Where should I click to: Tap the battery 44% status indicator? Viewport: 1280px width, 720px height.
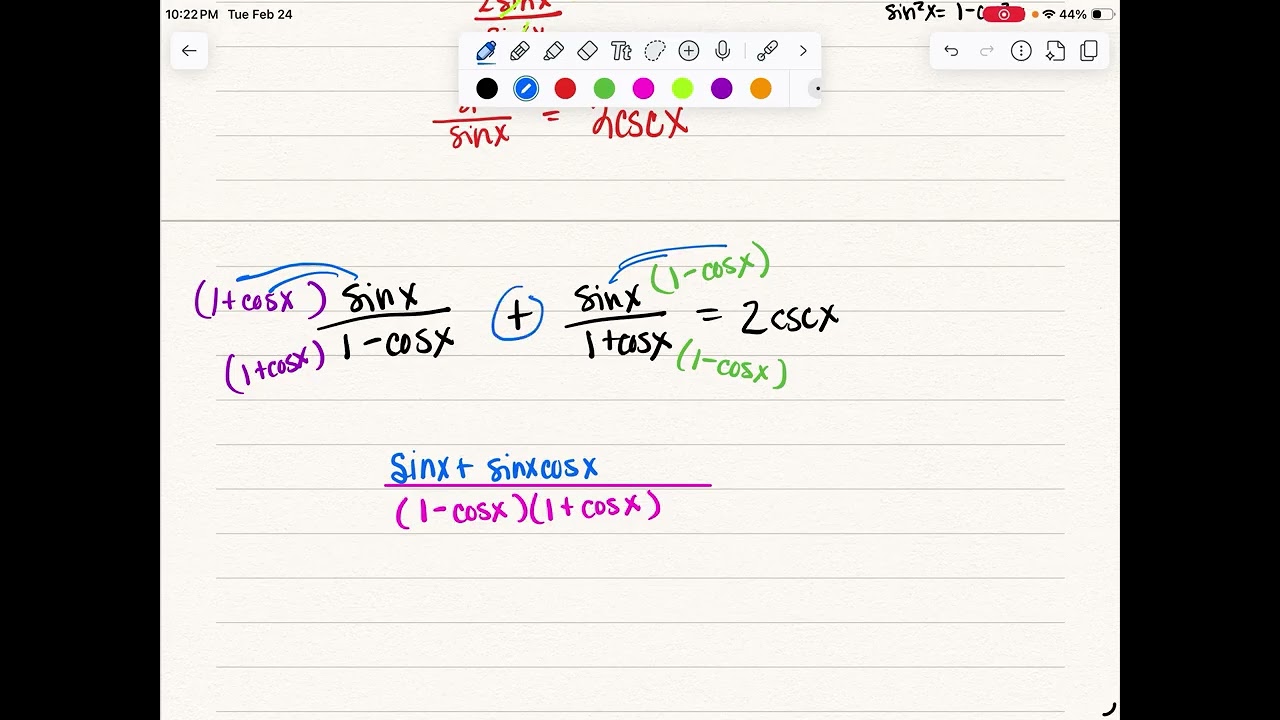(1087, 14)
